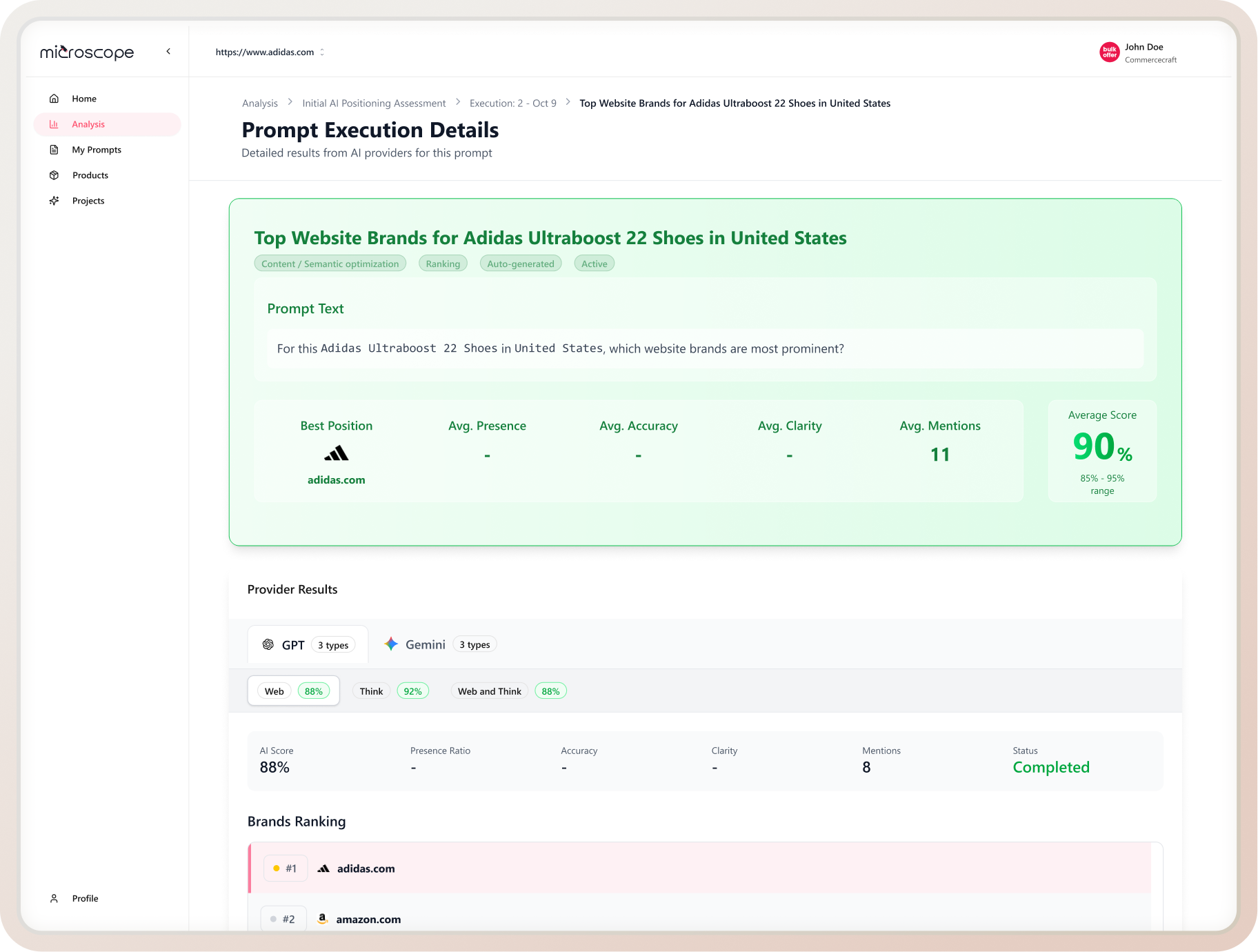Viewport: 1258px width, 952px height.
Task: Click the 92% score badge next to Think
Action: click(413, 691)
